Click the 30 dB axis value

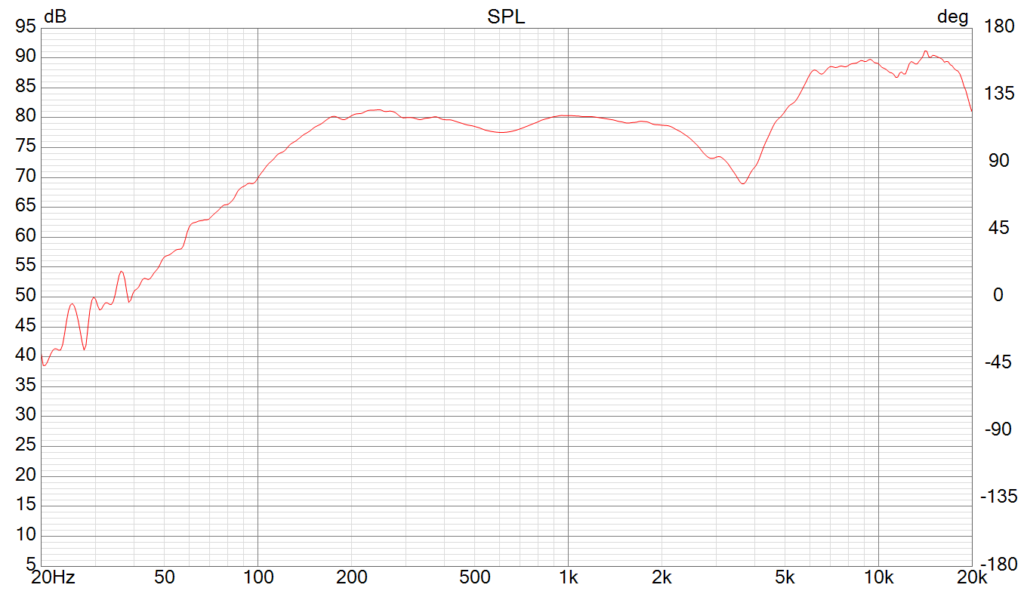click(x=25, y=414)
